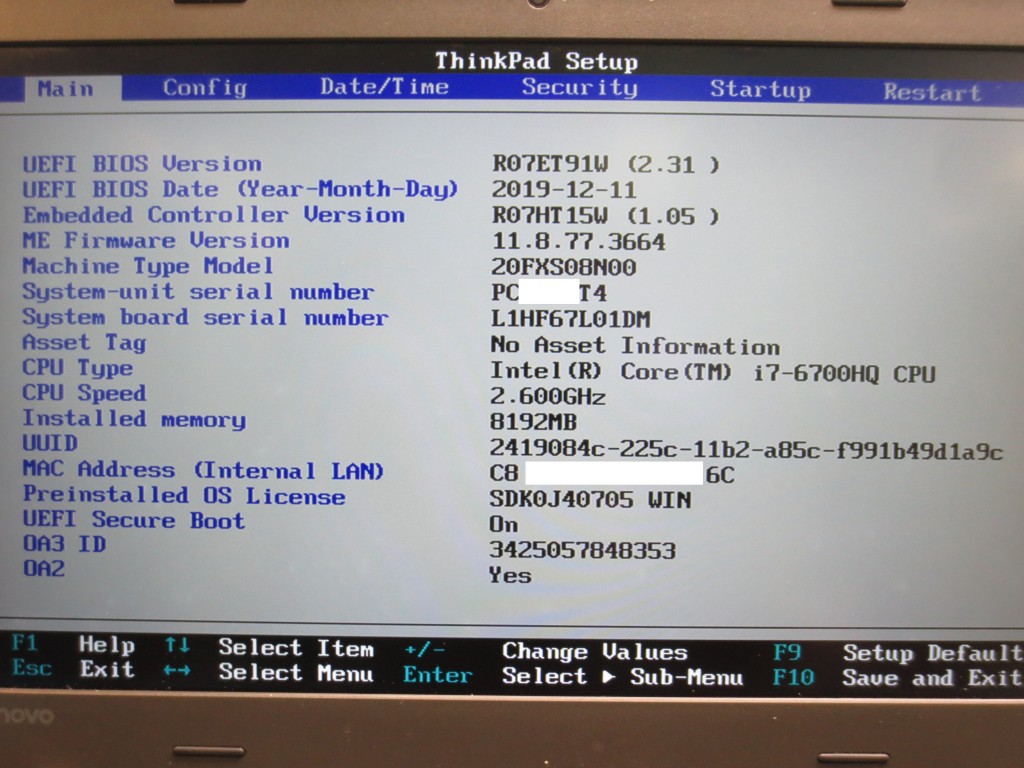The height and width of the screenshot is (768, 1024).
Task: Select the "Setup Defaults" footer hint
Action: pos(933,653)
